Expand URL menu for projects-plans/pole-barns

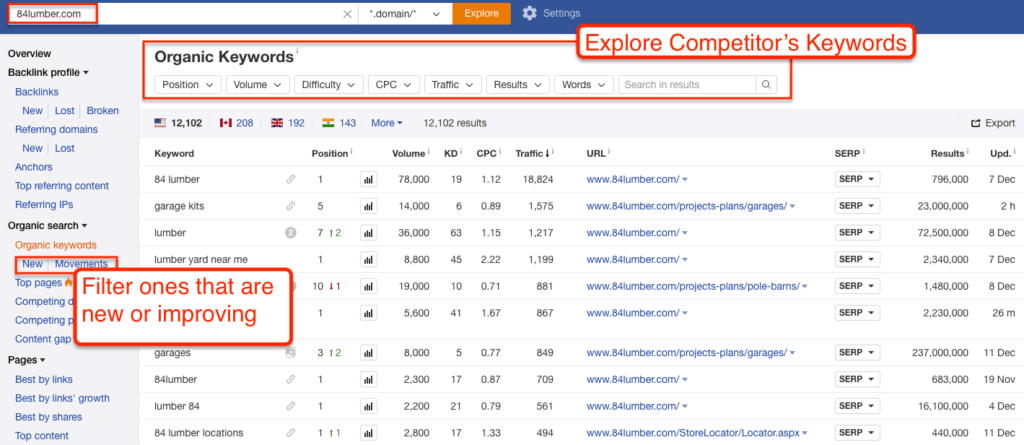pos(805,287)
